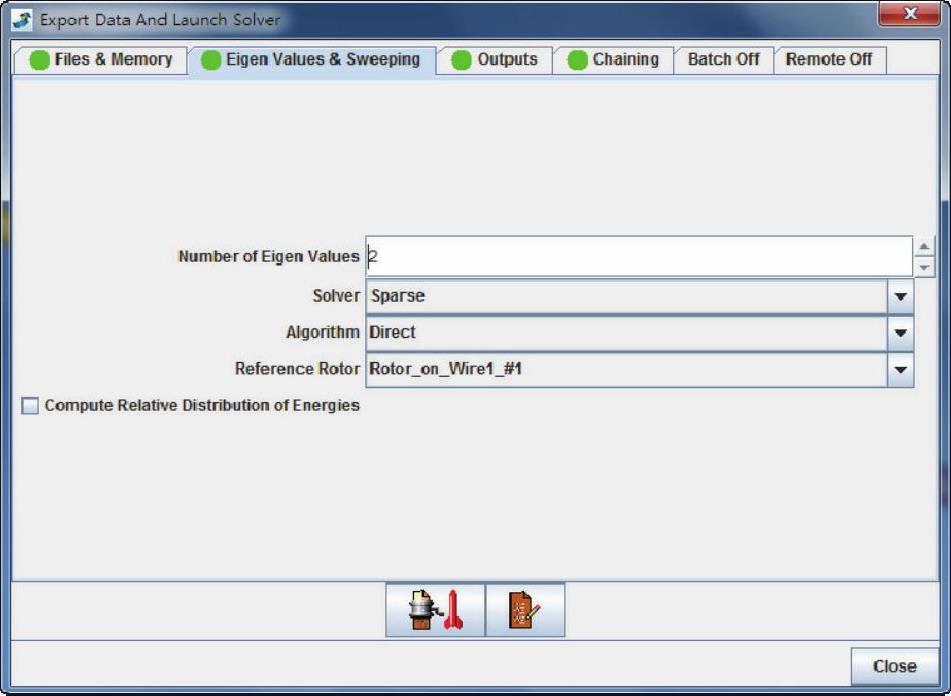Switch to the Outputs tab
This screenshot has width=951, height=696.
507,60
